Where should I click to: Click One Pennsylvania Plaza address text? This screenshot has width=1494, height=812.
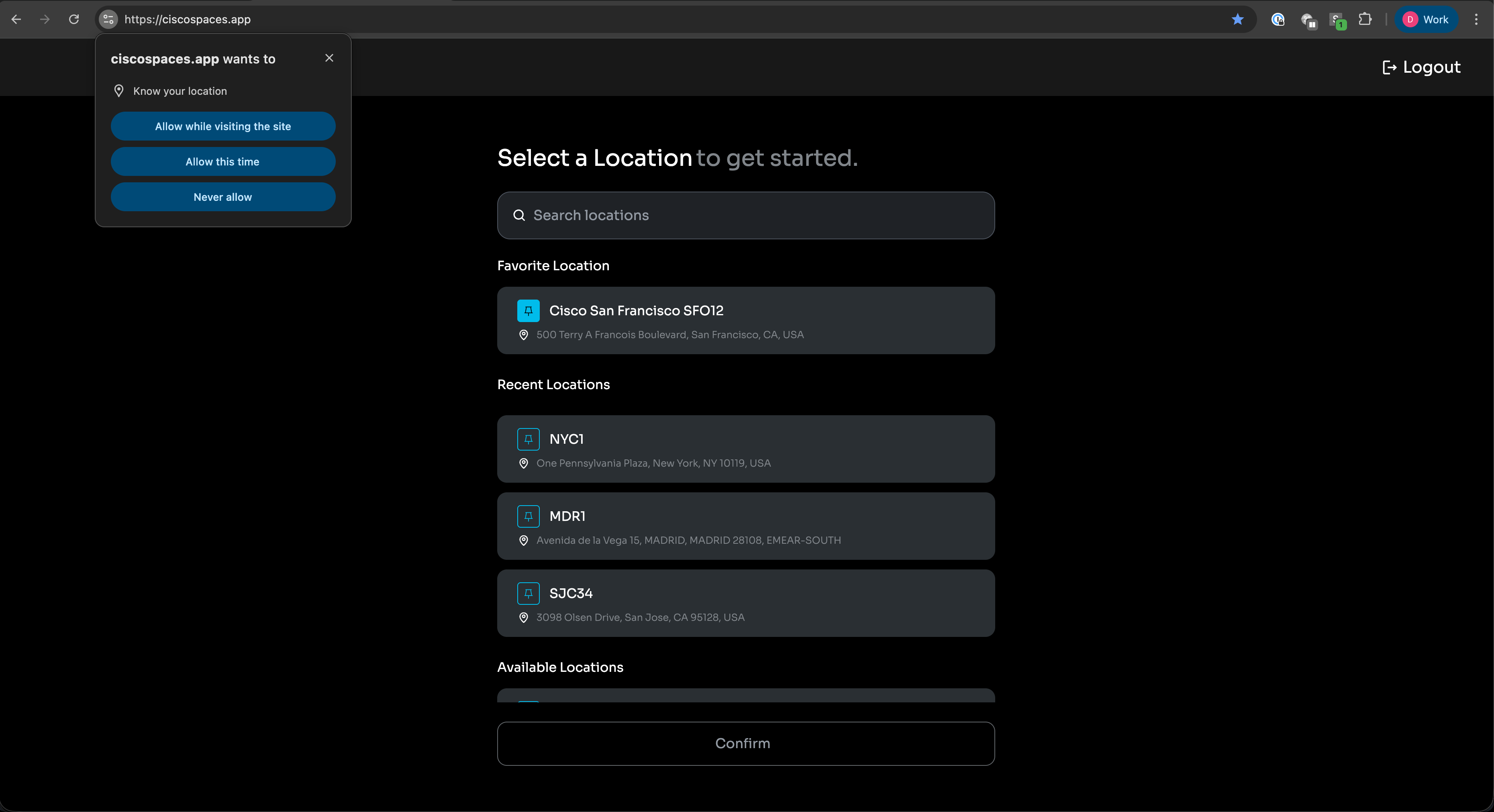tap(654, 463)
